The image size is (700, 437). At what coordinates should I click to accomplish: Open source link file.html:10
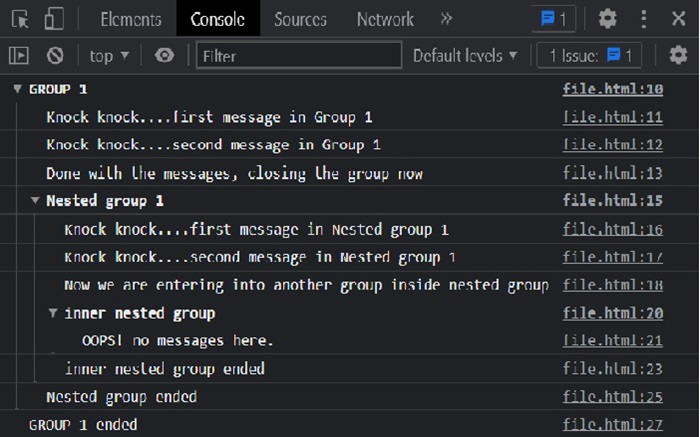point(612,89)
